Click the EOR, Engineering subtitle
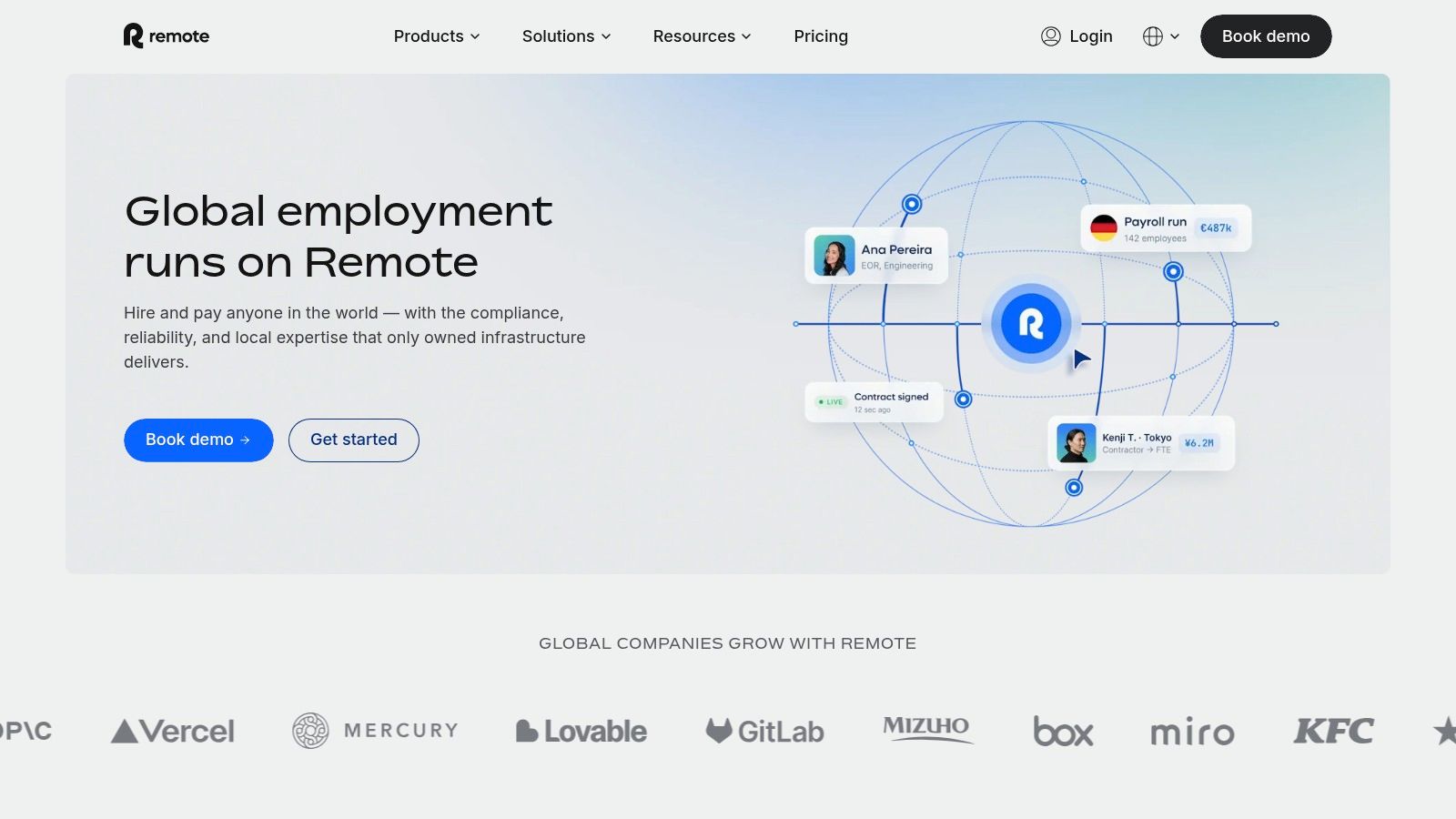Viewport: 1456px width, 819px height. (x=897, y=266)
